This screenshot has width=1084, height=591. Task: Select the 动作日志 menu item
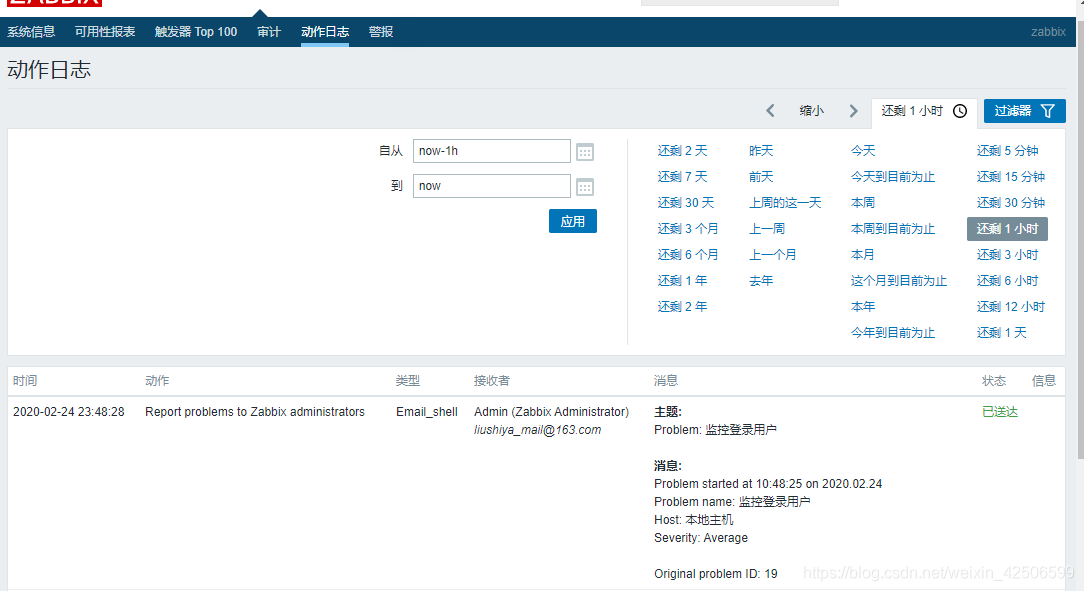coord(325,32)
